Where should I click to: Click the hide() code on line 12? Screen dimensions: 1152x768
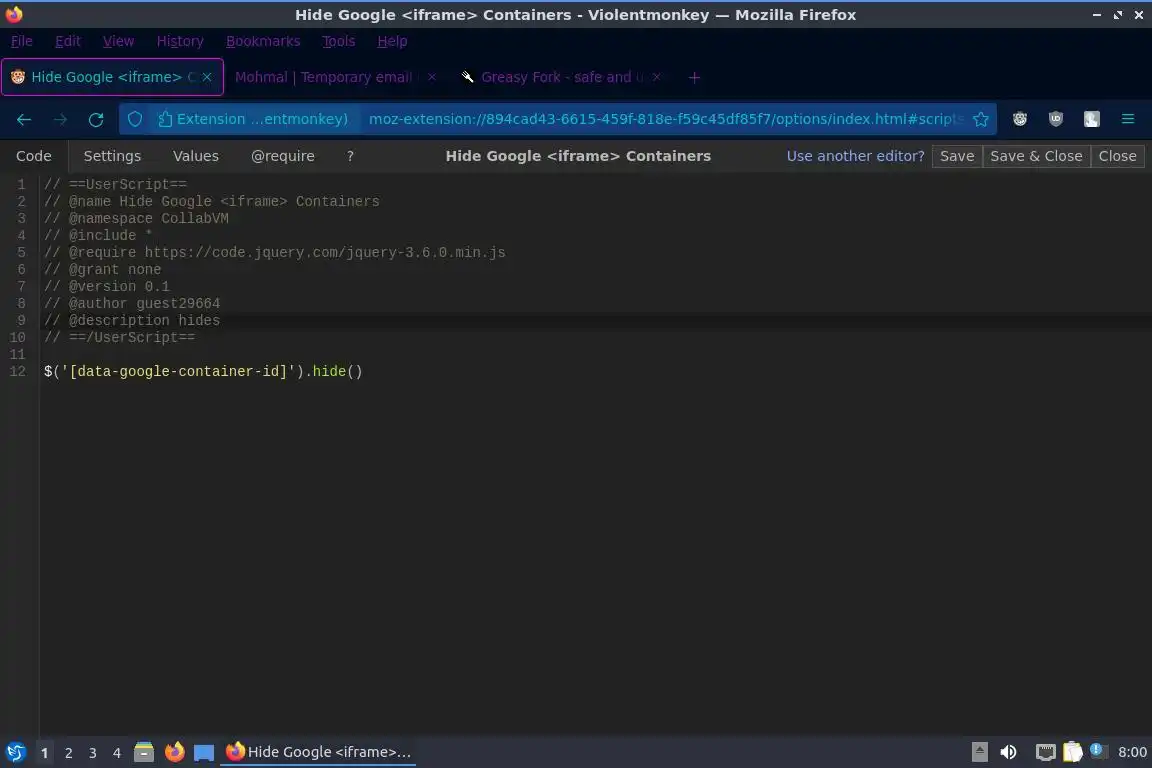click(x=337, y=371)
